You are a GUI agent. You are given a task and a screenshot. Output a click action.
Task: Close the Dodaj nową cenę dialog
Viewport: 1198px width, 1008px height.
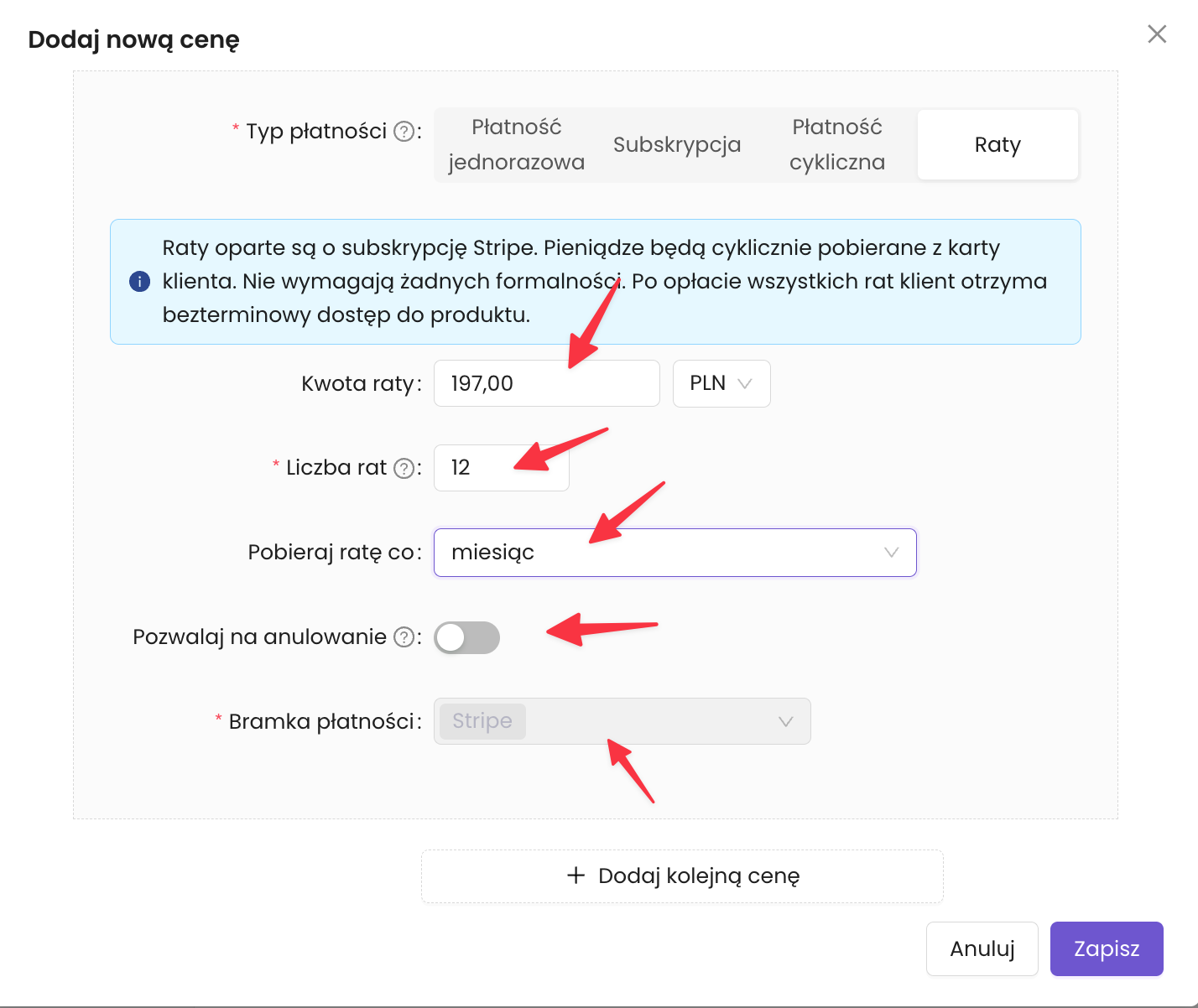(1157, 34)
